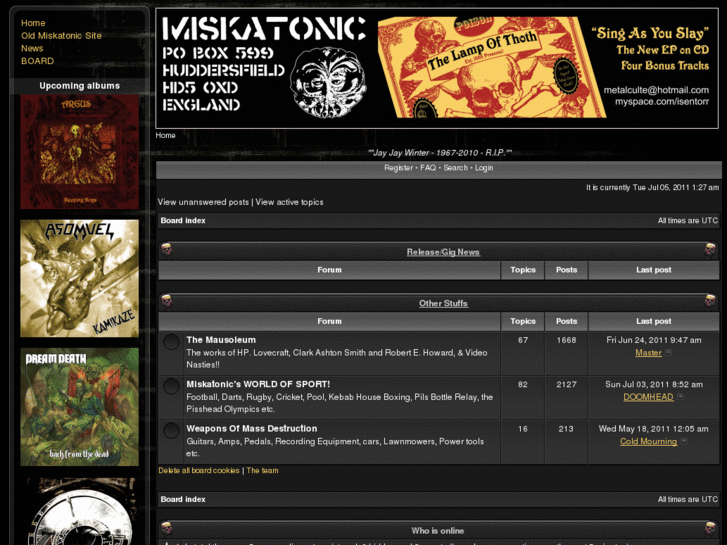
Task: Delete all board cookies
Action: [x=199, y=470]
